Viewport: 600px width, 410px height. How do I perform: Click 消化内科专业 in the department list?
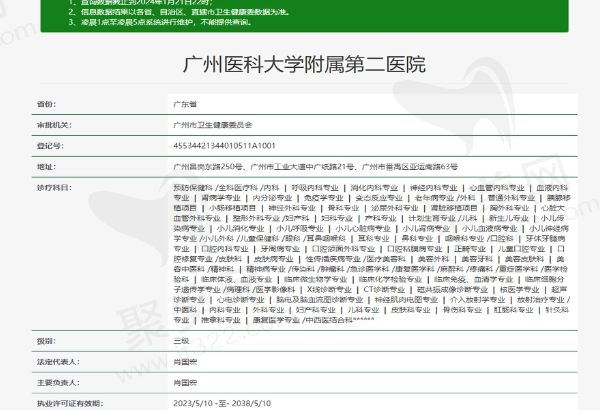click(374, 188)
